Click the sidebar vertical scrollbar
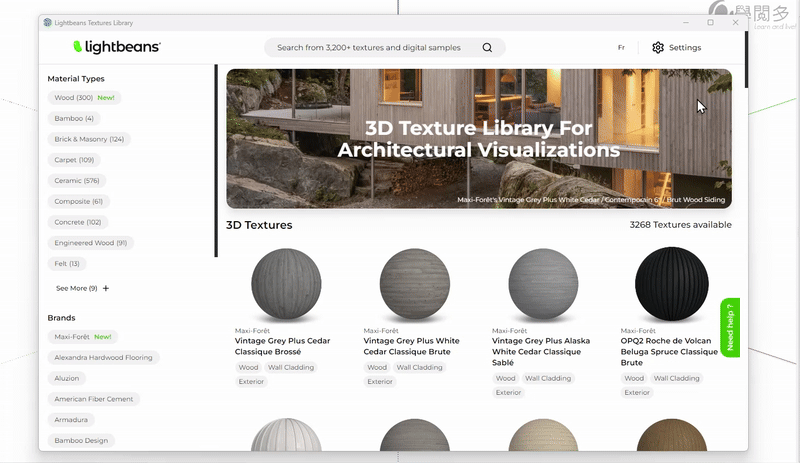The height and width of the screenshot is (463, 800). coord(216,161)
